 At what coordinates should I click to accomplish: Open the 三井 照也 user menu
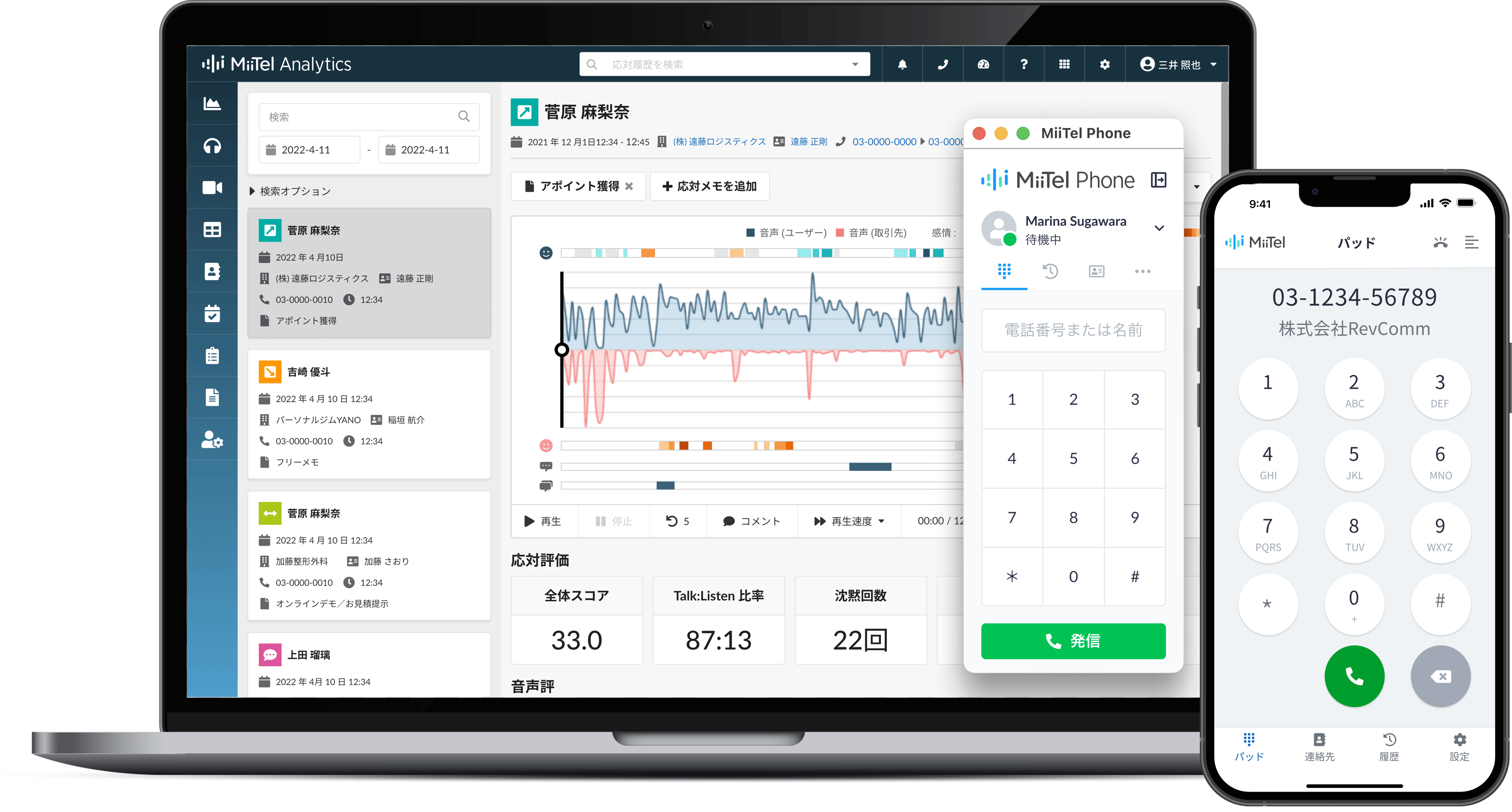point(1178,65)
